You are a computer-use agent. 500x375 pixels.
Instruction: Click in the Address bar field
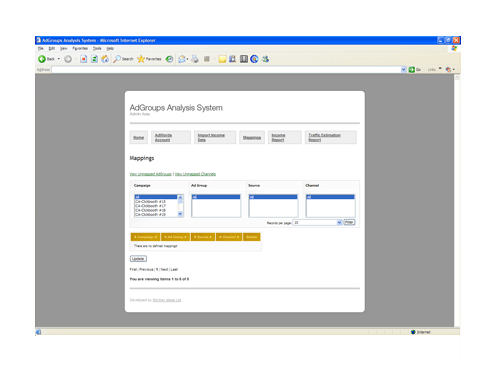[x=226, y=69]
